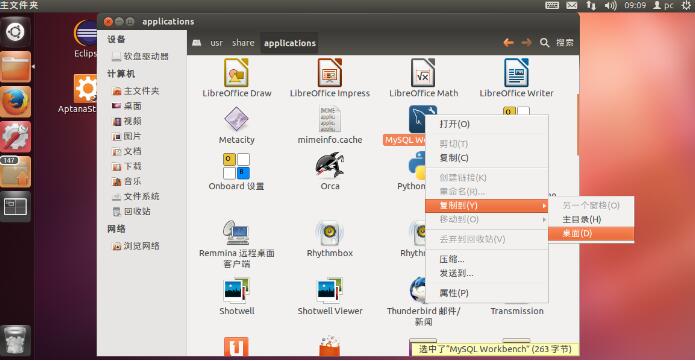
Task: Select the Thunderbird 邮件/新闻 icon
Action: coord(417,290)
